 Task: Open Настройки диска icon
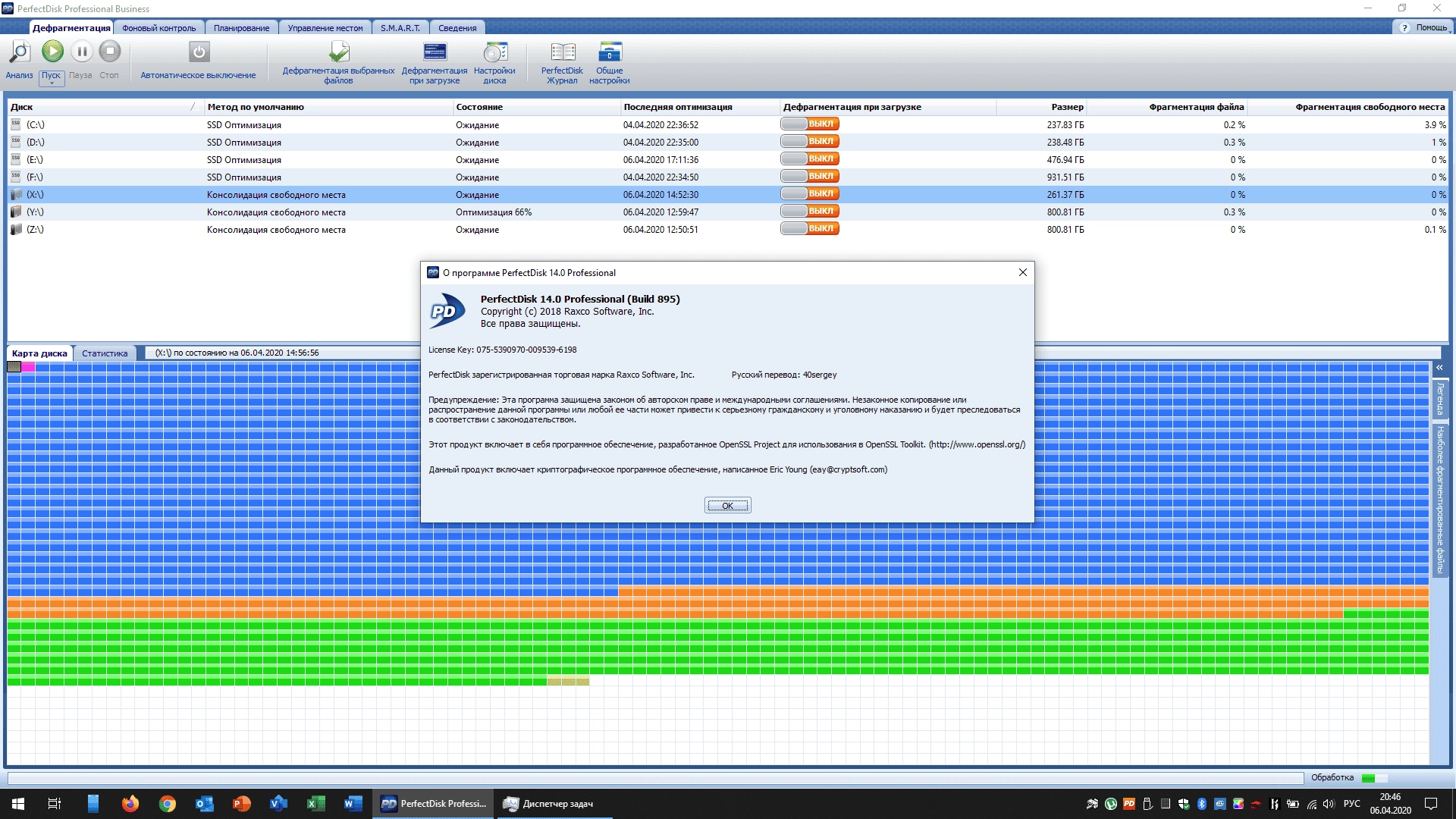point(494,52)
